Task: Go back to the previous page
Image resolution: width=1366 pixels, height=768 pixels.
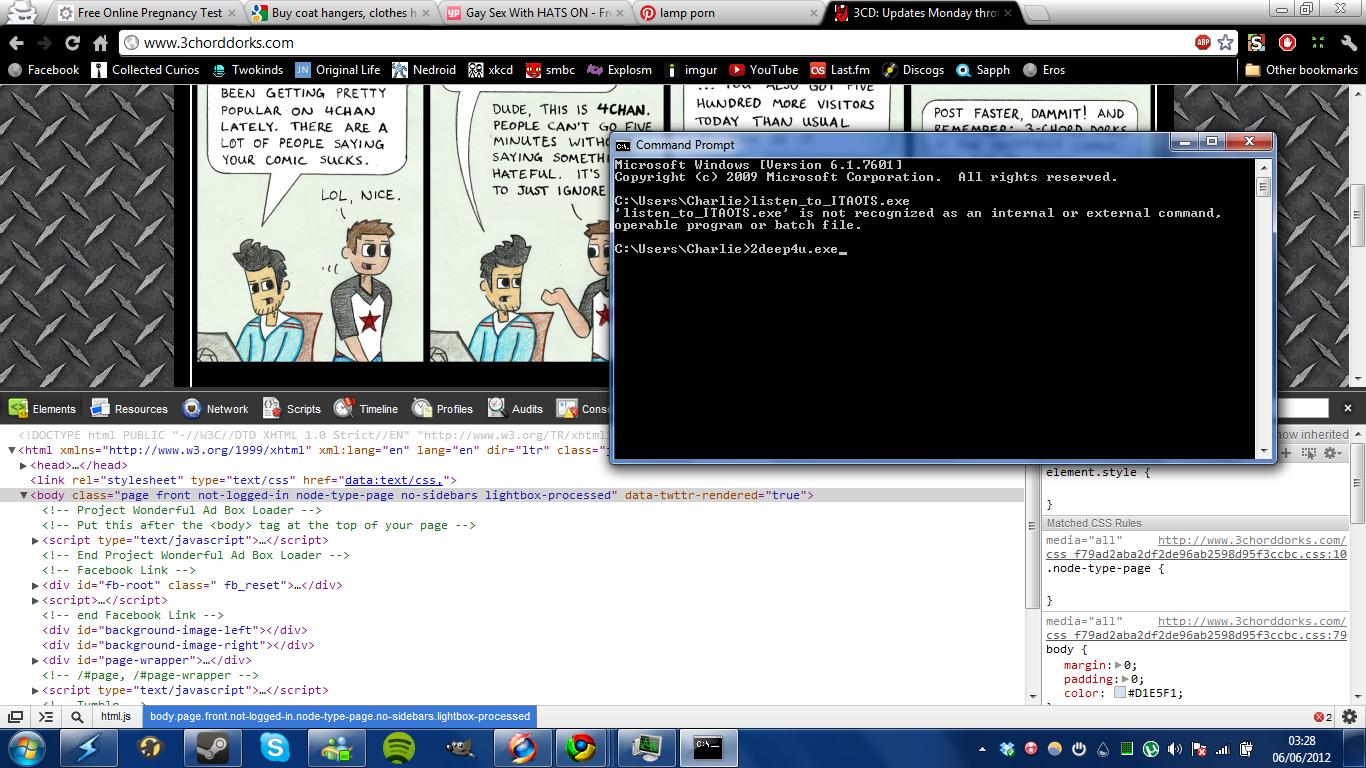Action: click(x=16, y=43)
